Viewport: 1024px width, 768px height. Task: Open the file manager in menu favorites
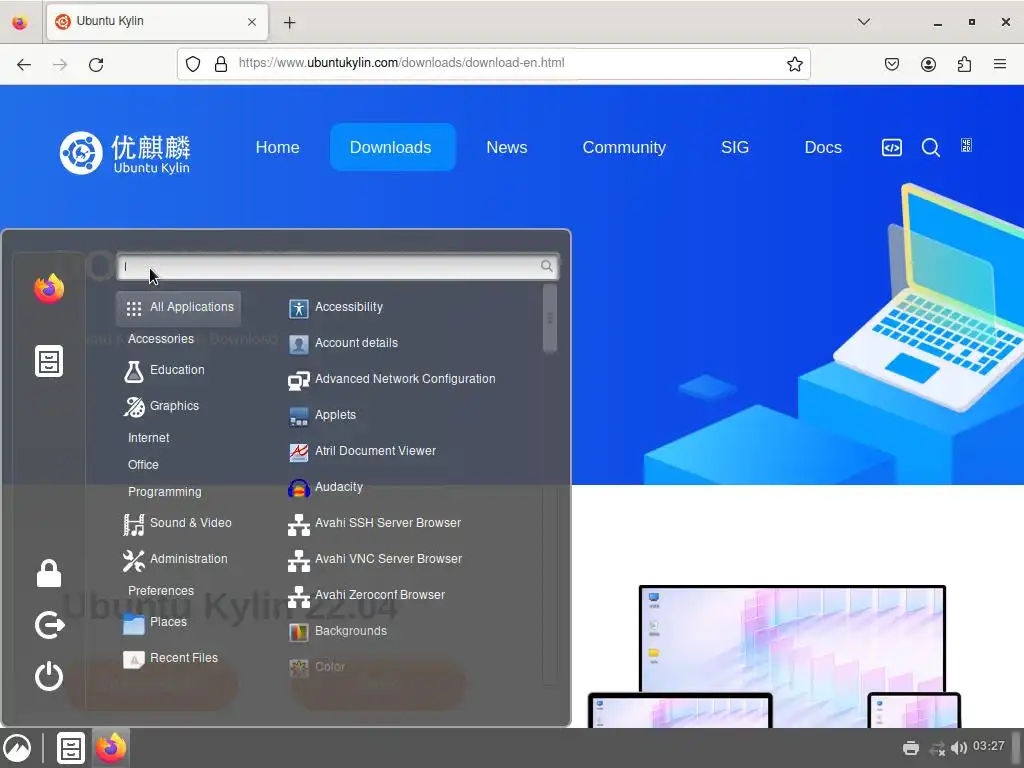point(49,361)
